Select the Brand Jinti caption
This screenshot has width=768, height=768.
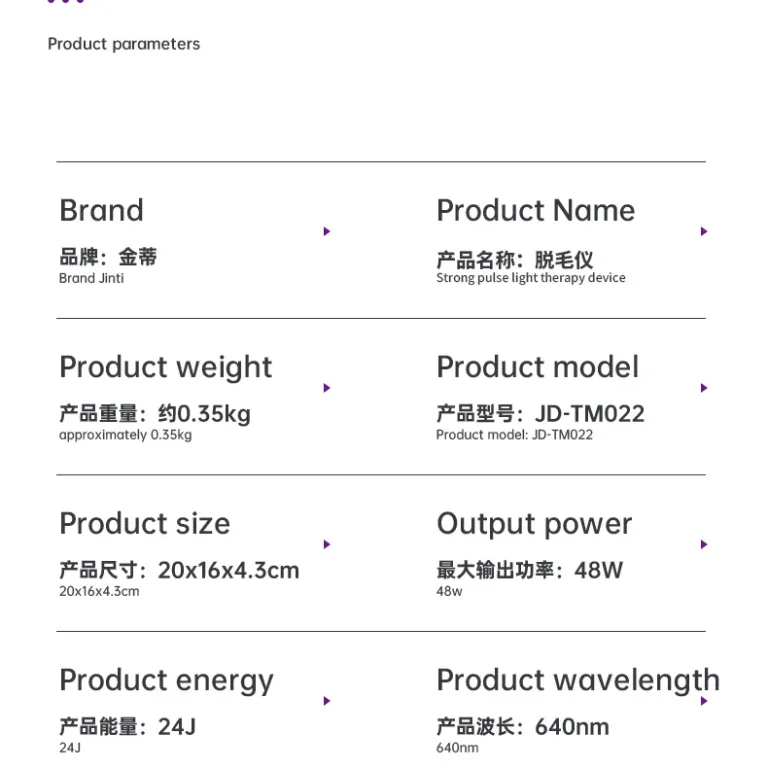[92, 278]
